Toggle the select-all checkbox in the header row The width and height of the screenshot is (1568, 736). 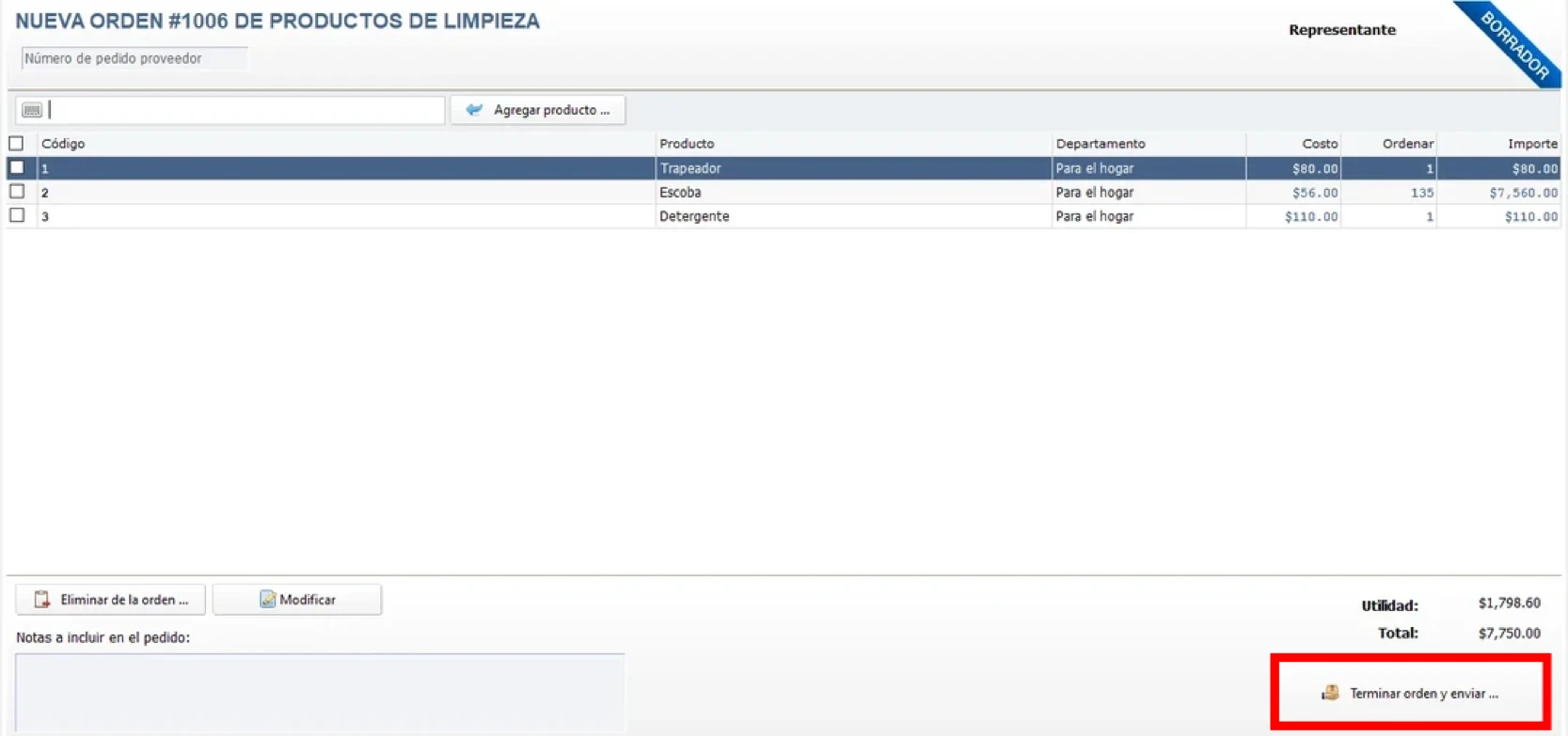(x=16, y=144)
